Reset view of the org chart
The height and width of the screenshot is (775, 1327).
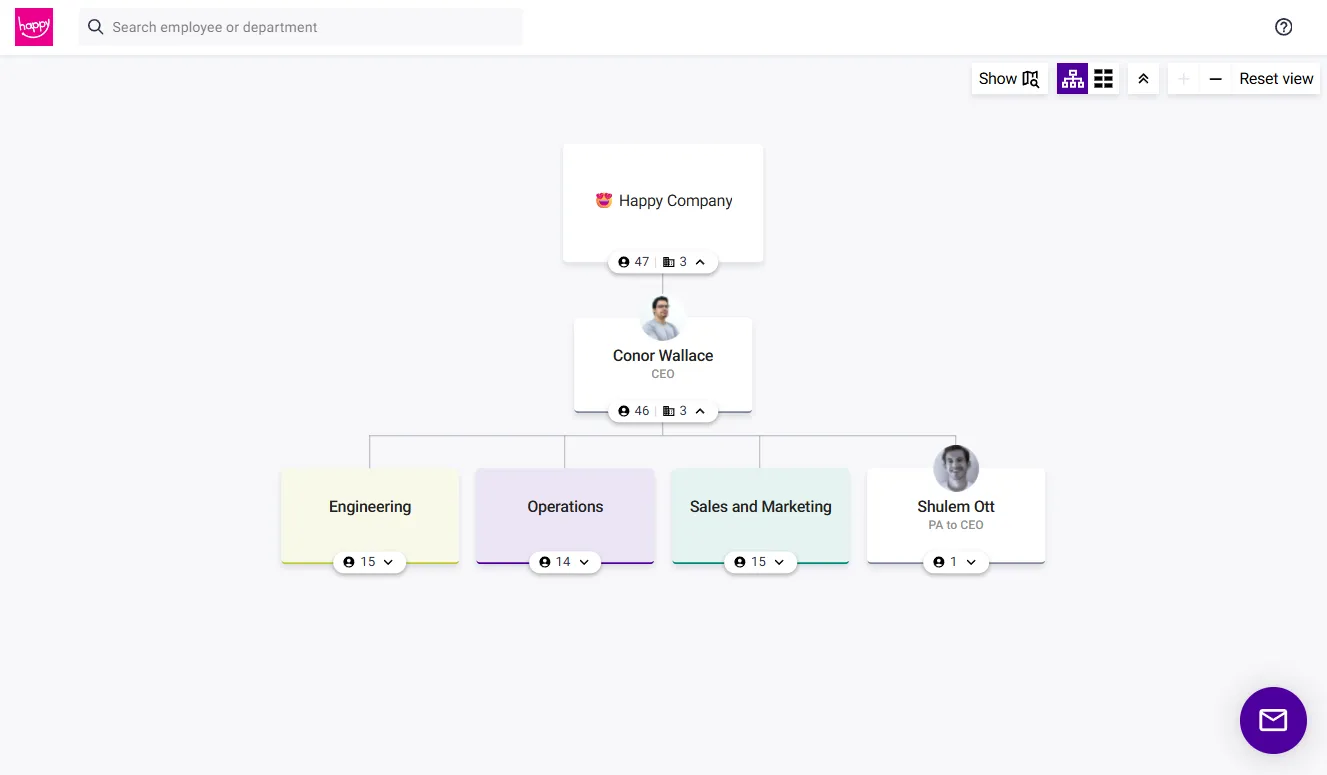1276,79
